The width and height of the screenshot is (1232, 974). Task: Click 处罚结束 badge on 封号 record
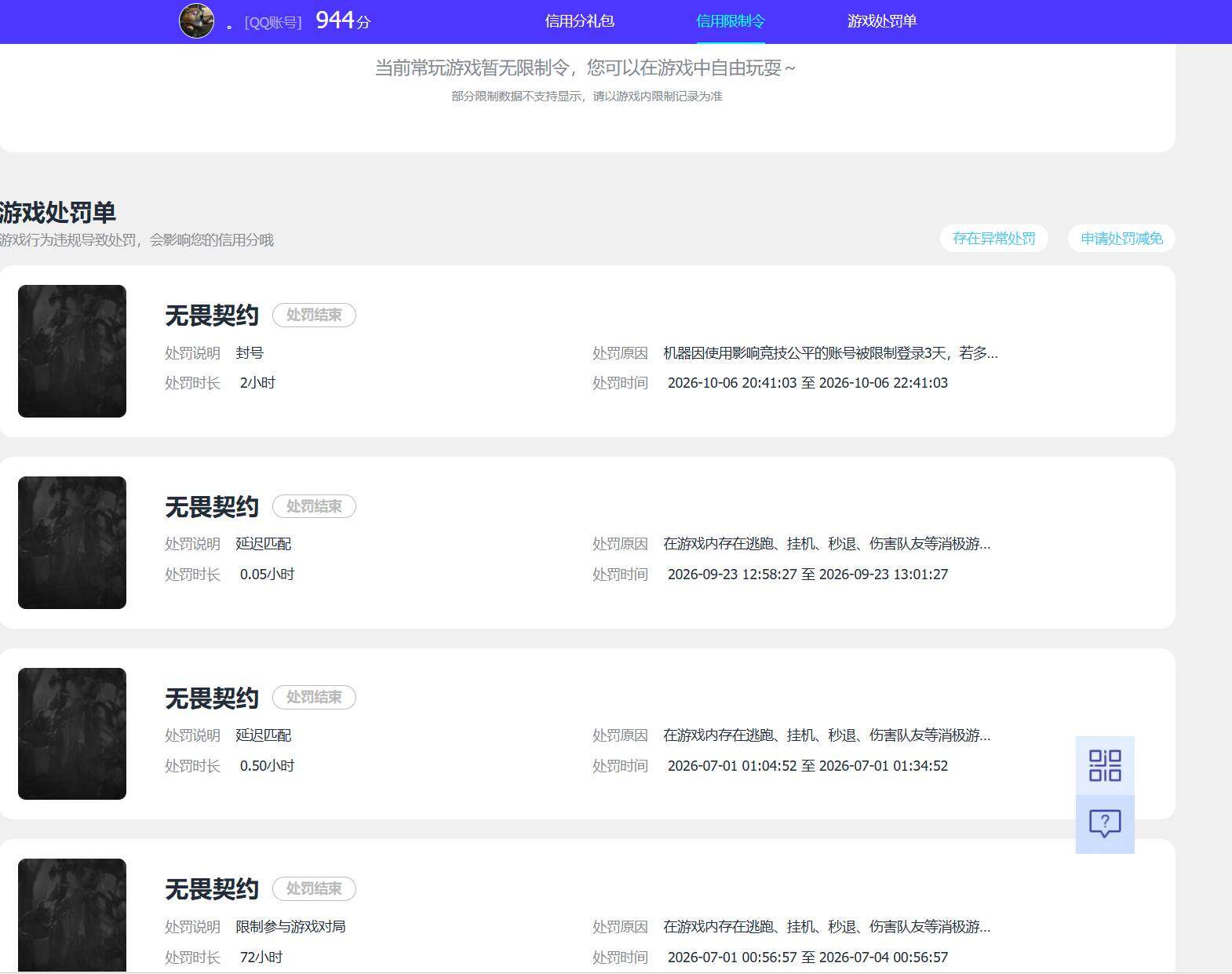click(314, 315)
